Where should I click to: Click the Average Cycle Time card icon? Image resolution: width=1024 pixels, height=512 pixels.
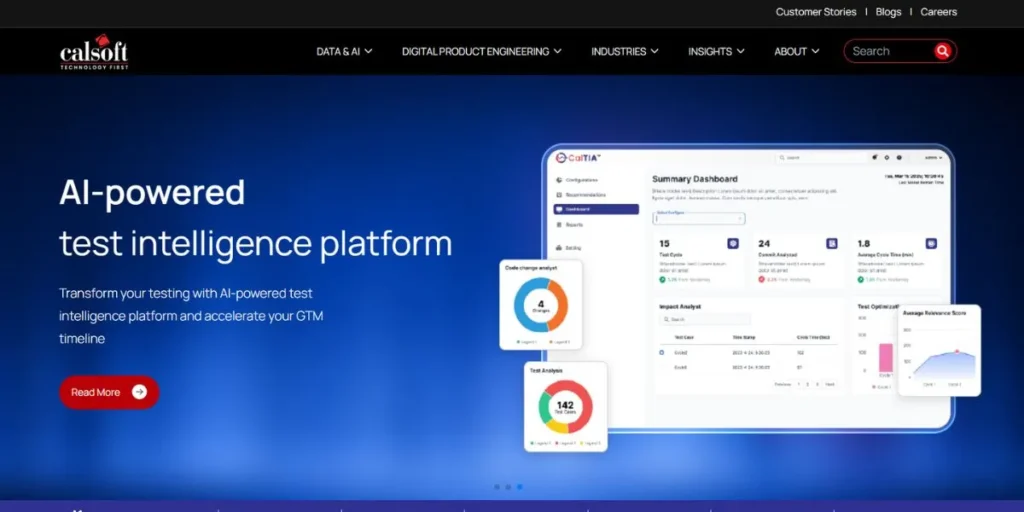coord(930,243)
